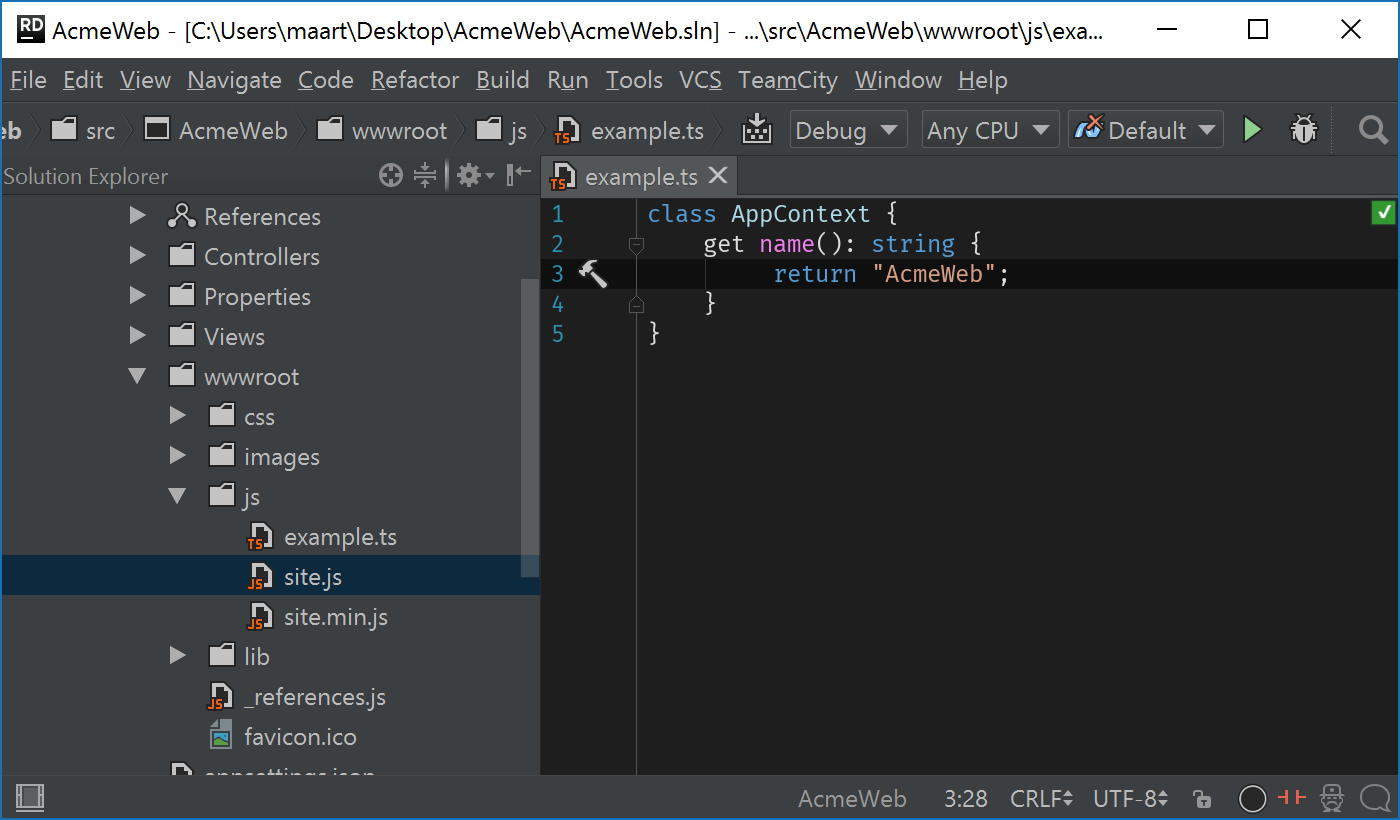This screenshot has height=820, width=1400.
Task: Toggle tool window buttons icon at bottom left
Action: (x=30, y=797)
